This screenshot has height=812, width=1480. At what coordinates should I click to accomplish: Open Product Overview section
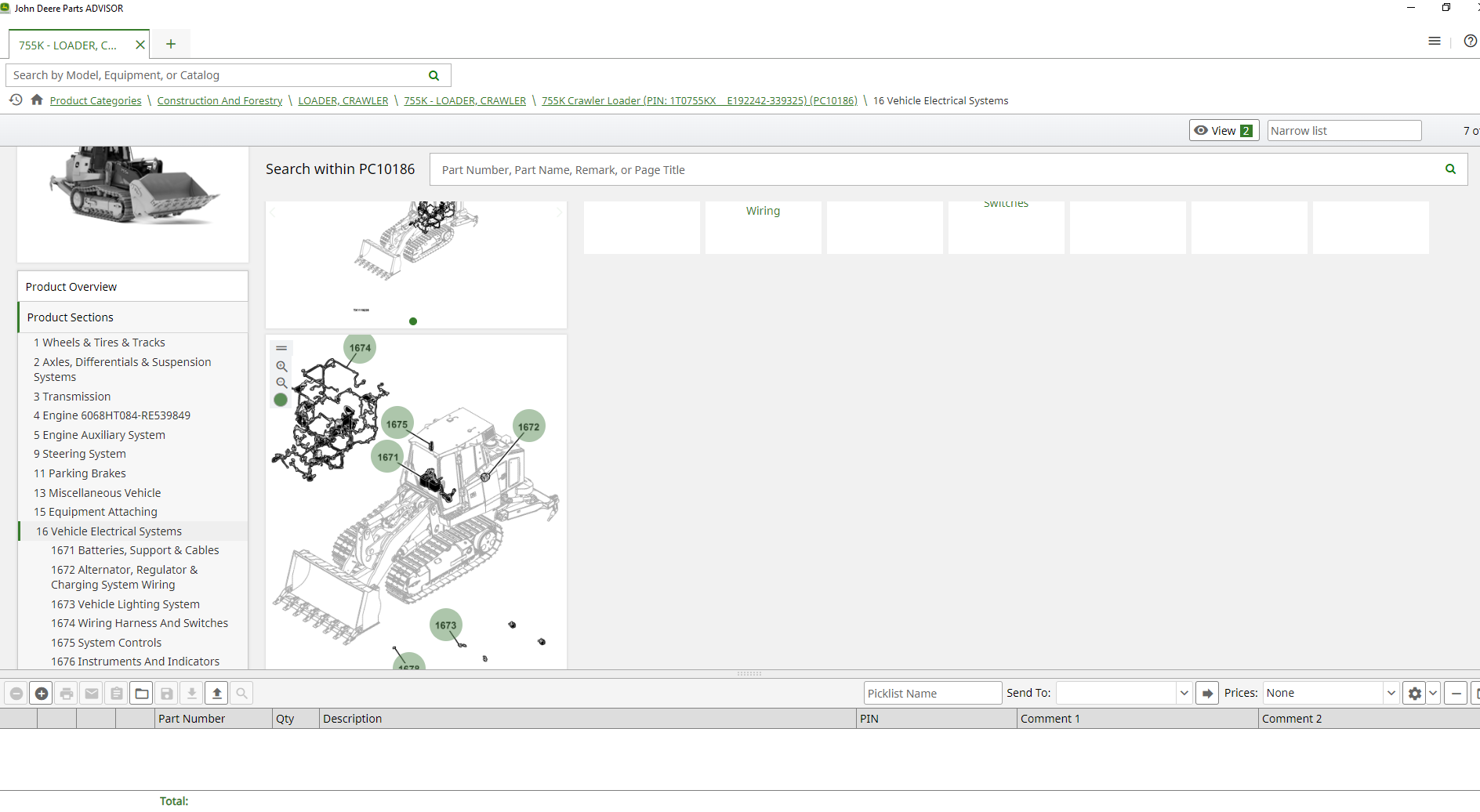click(132, 287)
